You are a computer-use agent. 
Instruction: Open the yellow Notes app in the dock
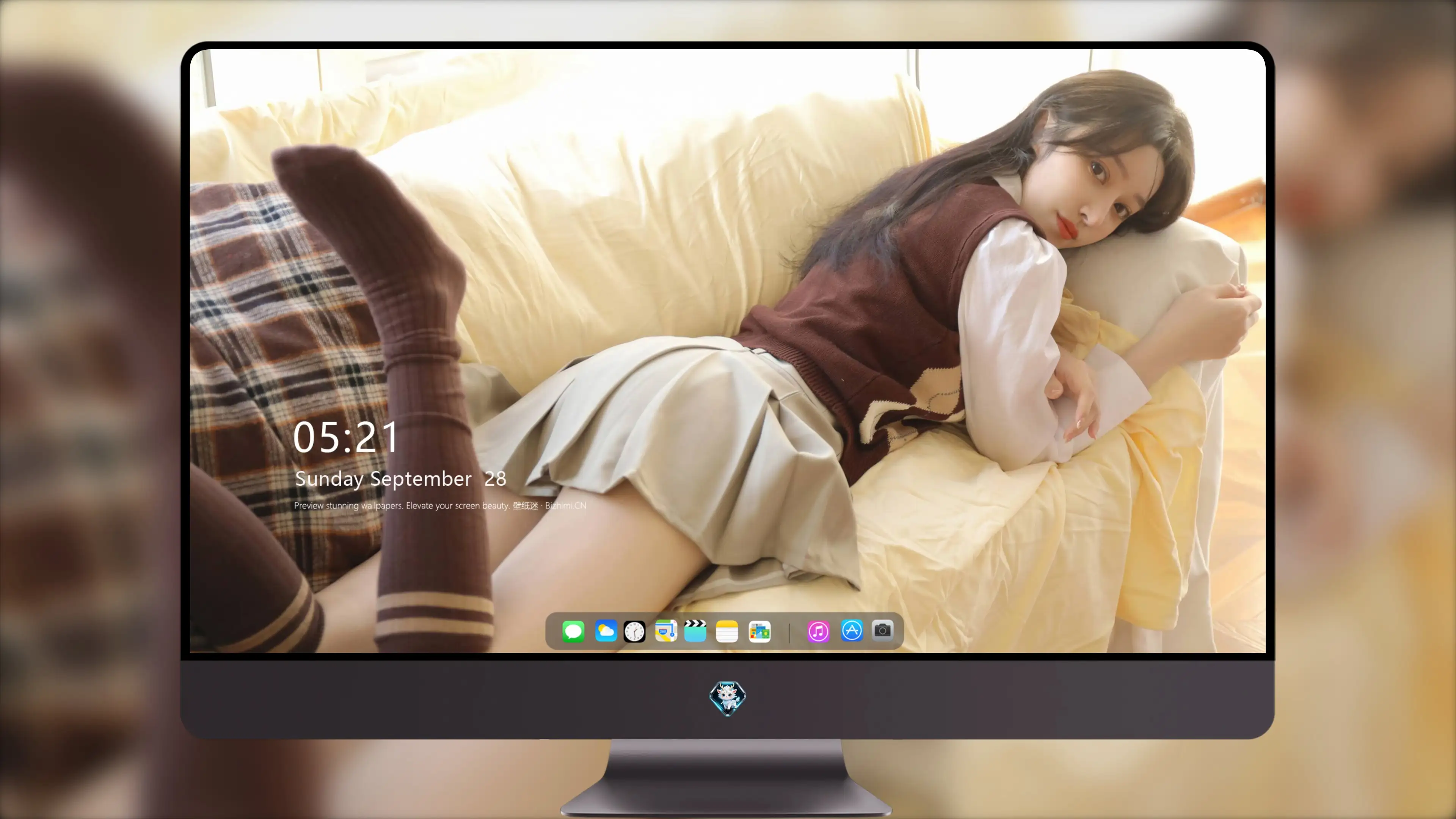pyautogui.click(x=727, y=631)
